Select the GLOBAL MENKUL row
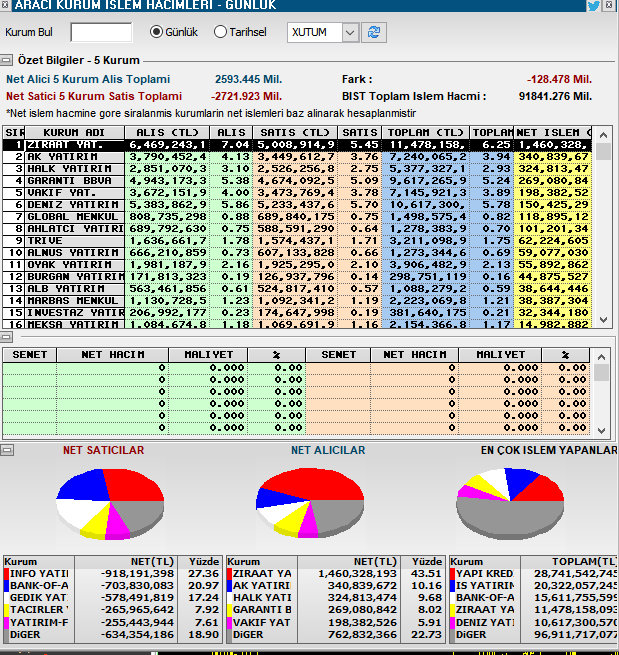The height and width of the screenshot is (655, 619). tap(297, 217)
